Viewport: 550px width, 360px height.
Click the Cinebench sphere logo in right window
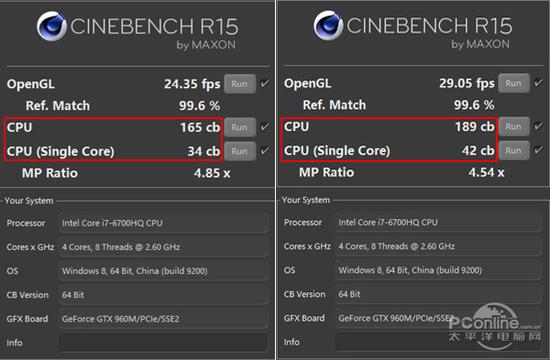pos(328,26)
